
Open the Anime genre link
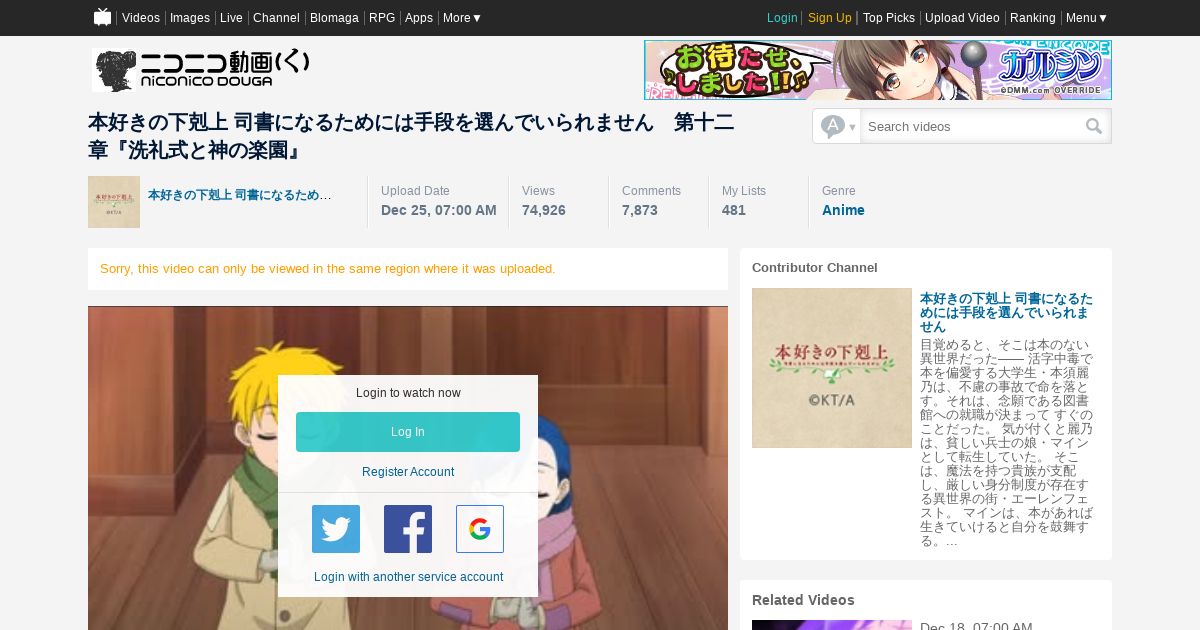coord(843,210)
